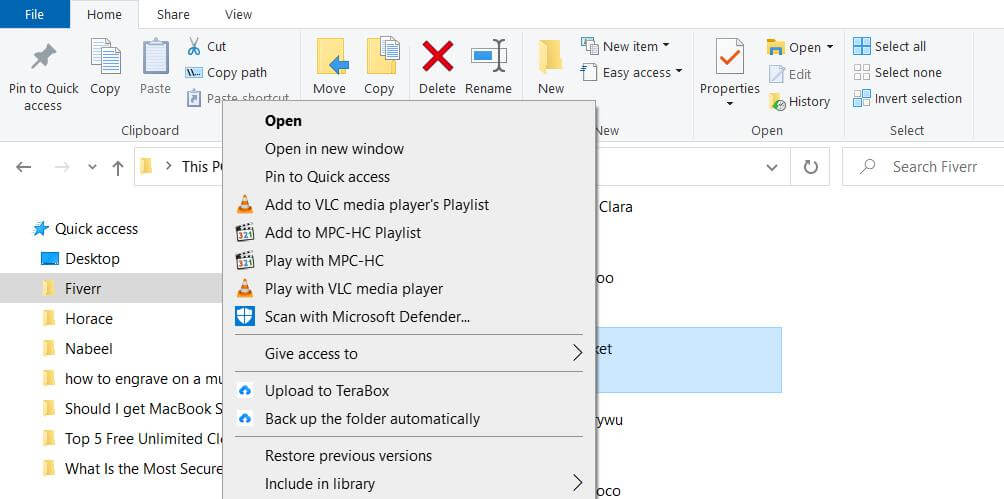
Task: Click the Forward navigation arrow
Action: [61, 167]
